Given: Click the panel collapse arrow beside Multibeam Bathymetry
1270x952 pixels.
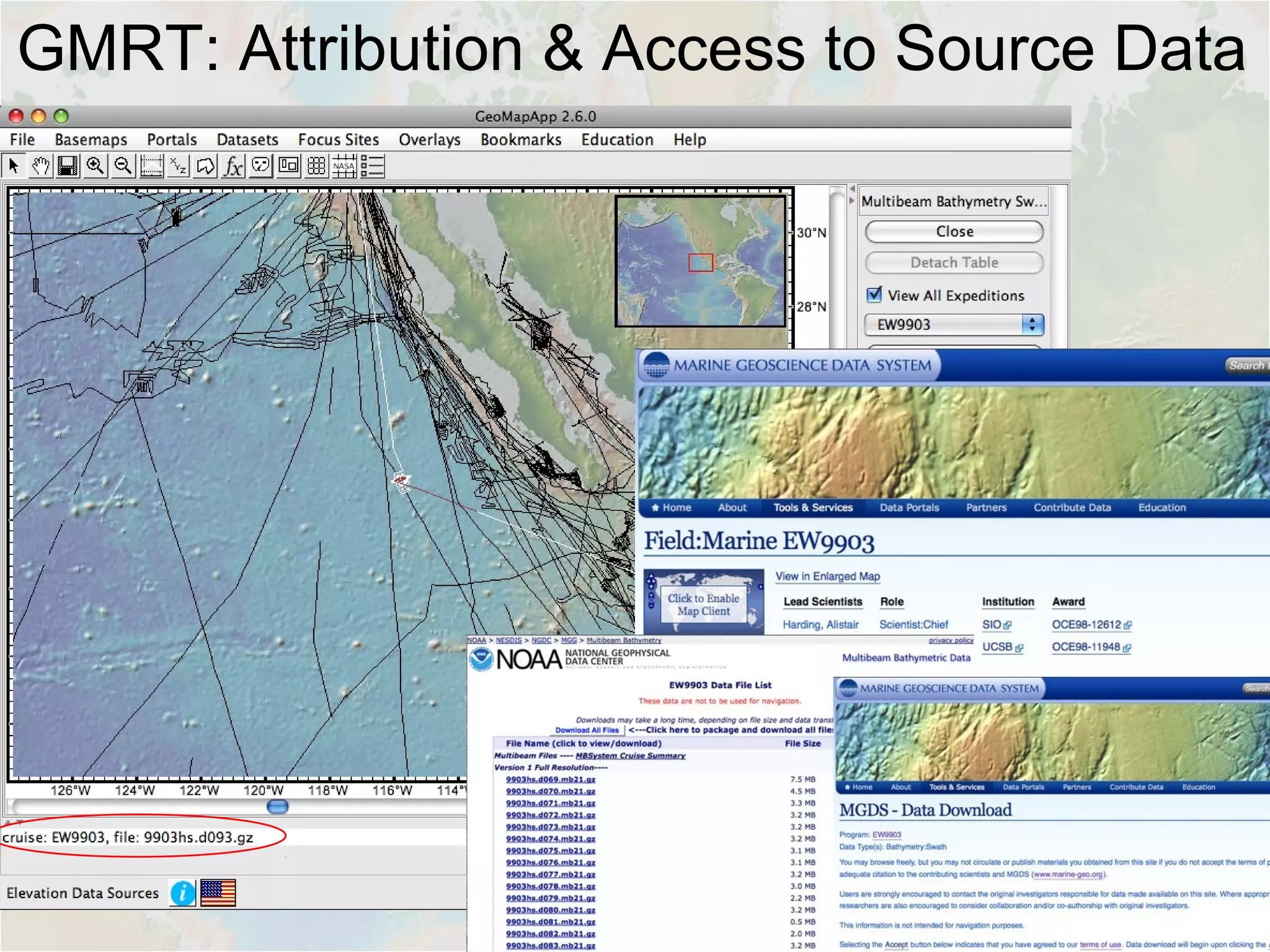Looking at the screenshot, I should pos(852,201).
